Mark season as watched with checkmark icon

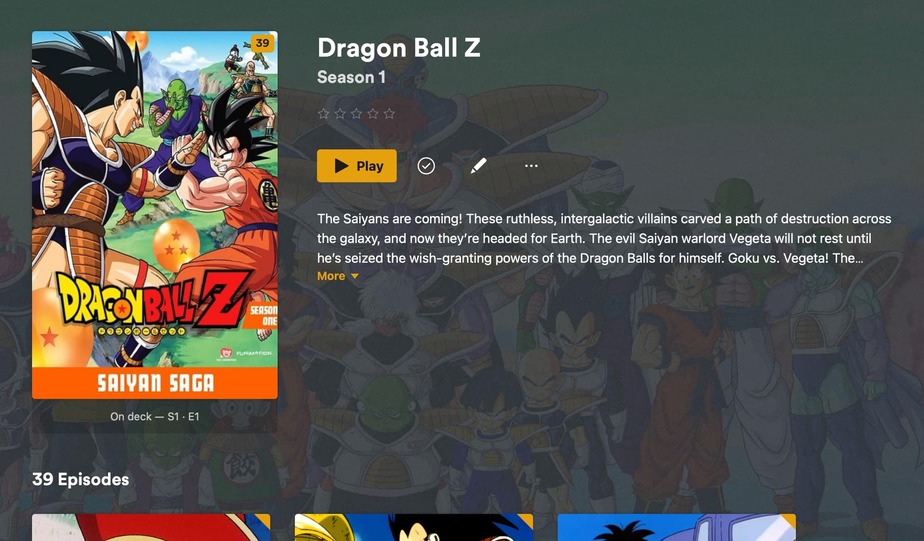[x=426, y=166]
